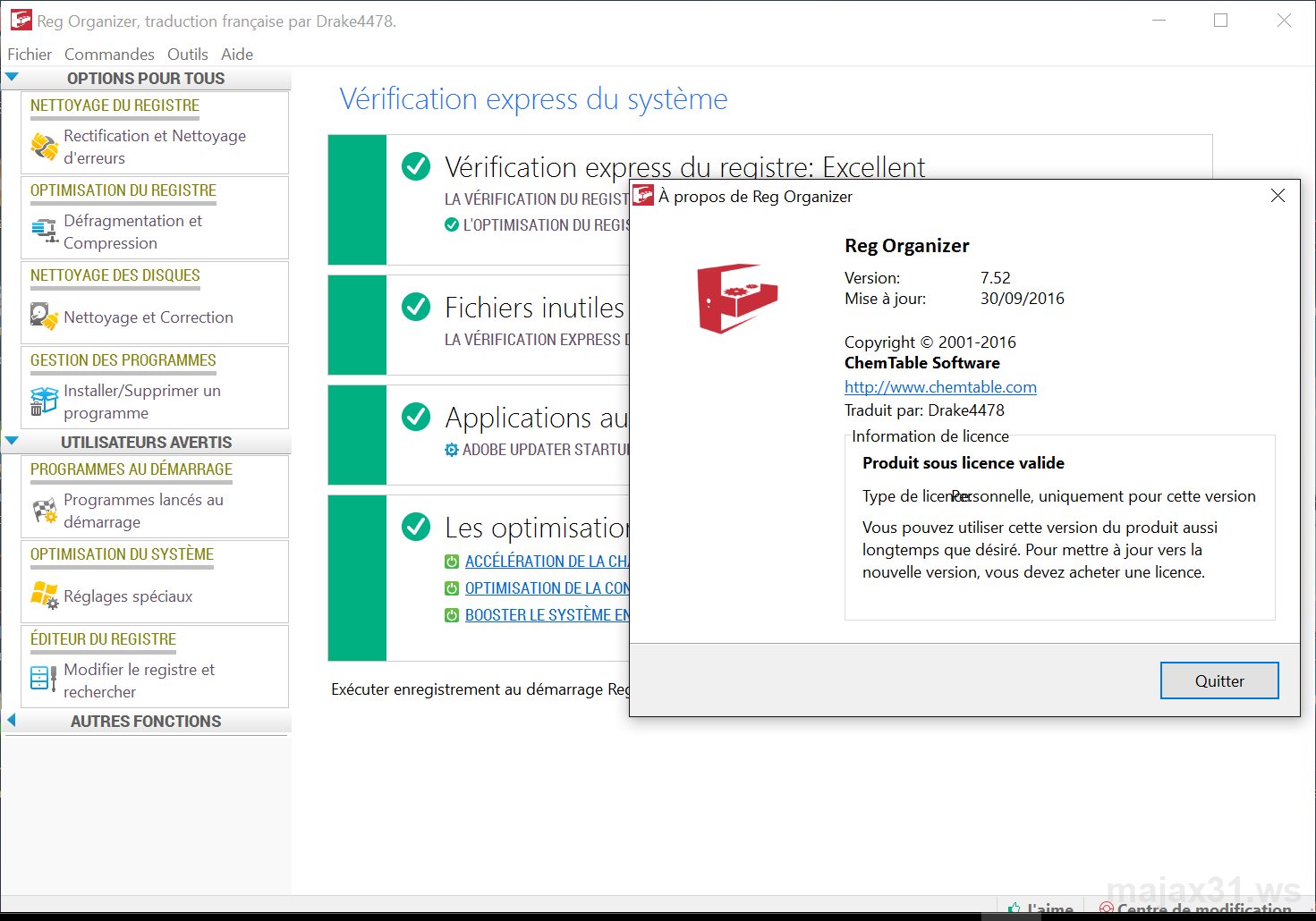Viewport: 1316px width, 921px height.
Task: Collapse the UTILISATEURS AVERTIS section
Action: pyautogui.click(x=12, y=442)
